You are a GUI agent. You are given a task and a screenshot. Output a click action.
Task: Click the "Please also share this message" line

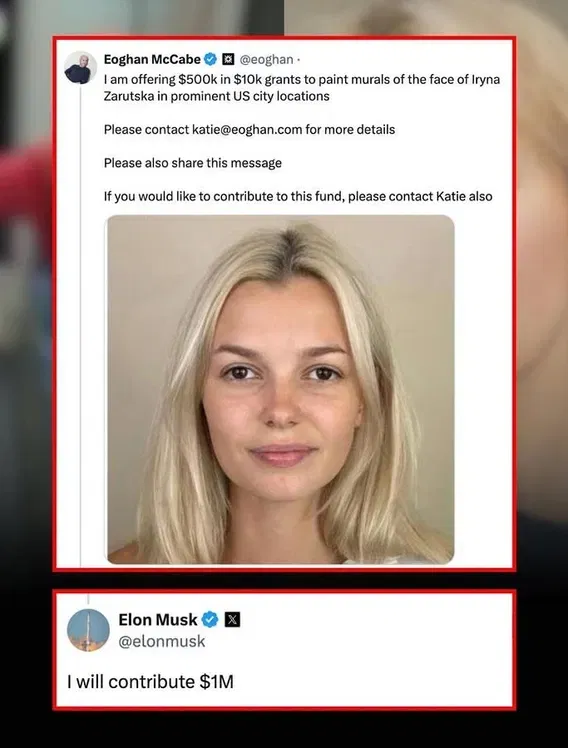(193, 163)
